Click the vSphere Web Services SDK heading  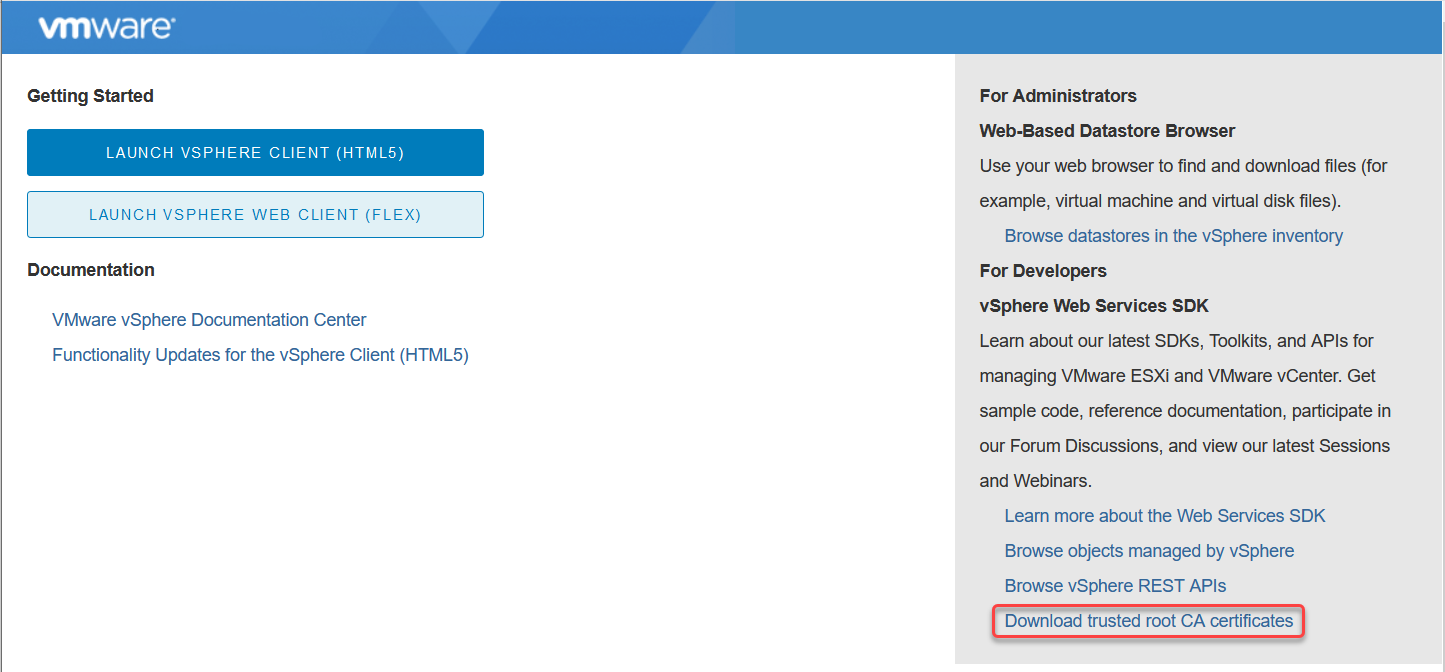click(x=1094, y=306)
